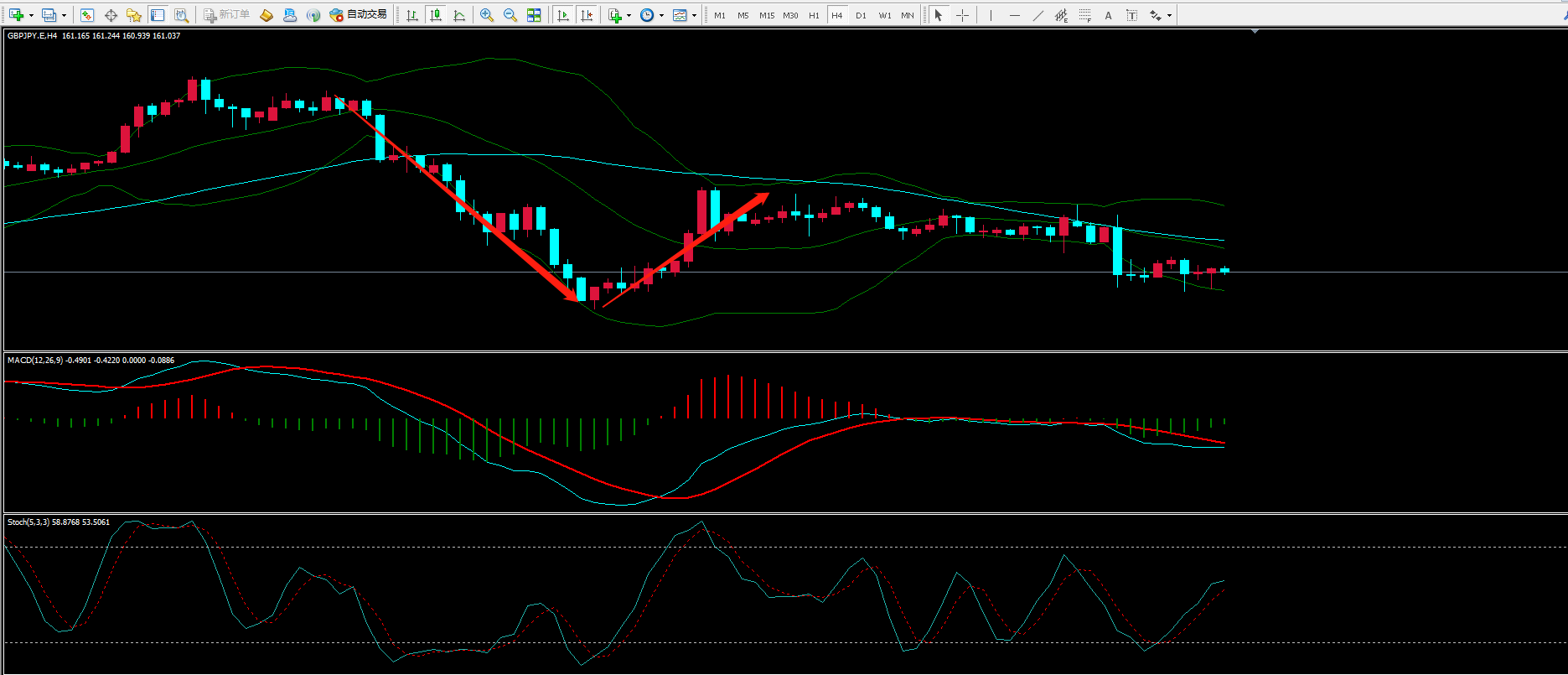Open the Market Watch panel icon
Viewport: 1568px width, 675px height.
(x=87, y=15)
